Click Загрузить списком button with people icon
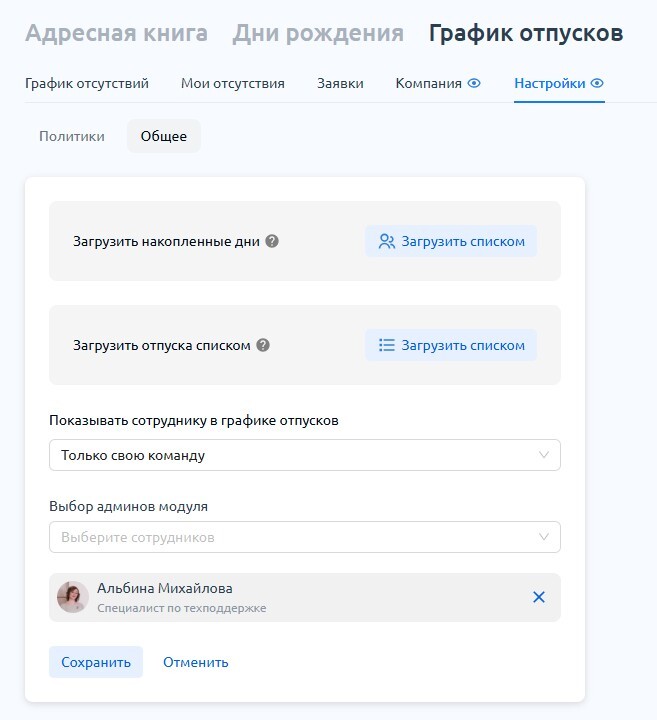Image resolution: width=657 pixels, height=720 pixels. pyautogui.click(x=451, y=241)
